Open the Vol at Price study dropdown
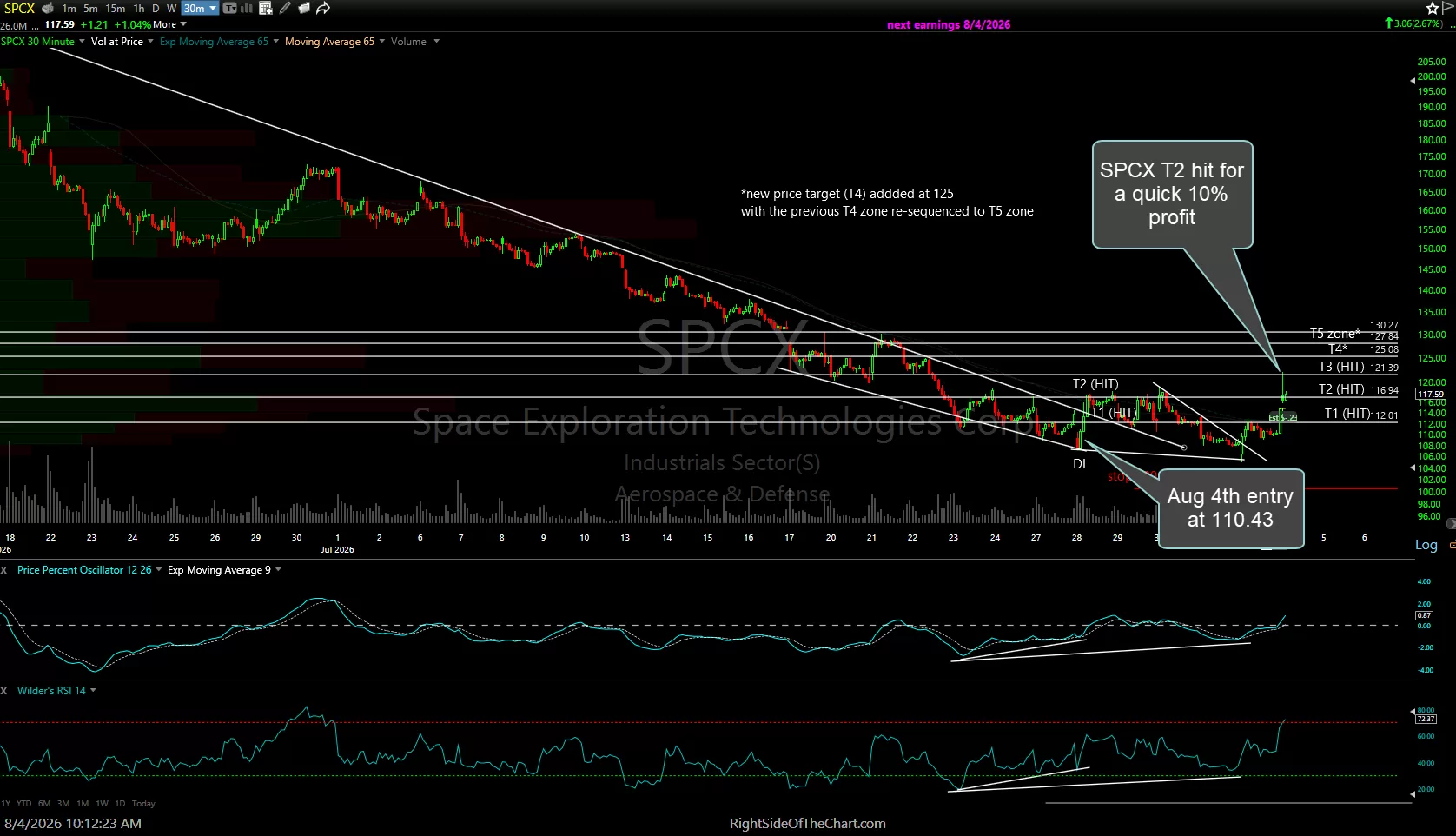The height and width of the screenshot is (836, 1456). (122, 42)
